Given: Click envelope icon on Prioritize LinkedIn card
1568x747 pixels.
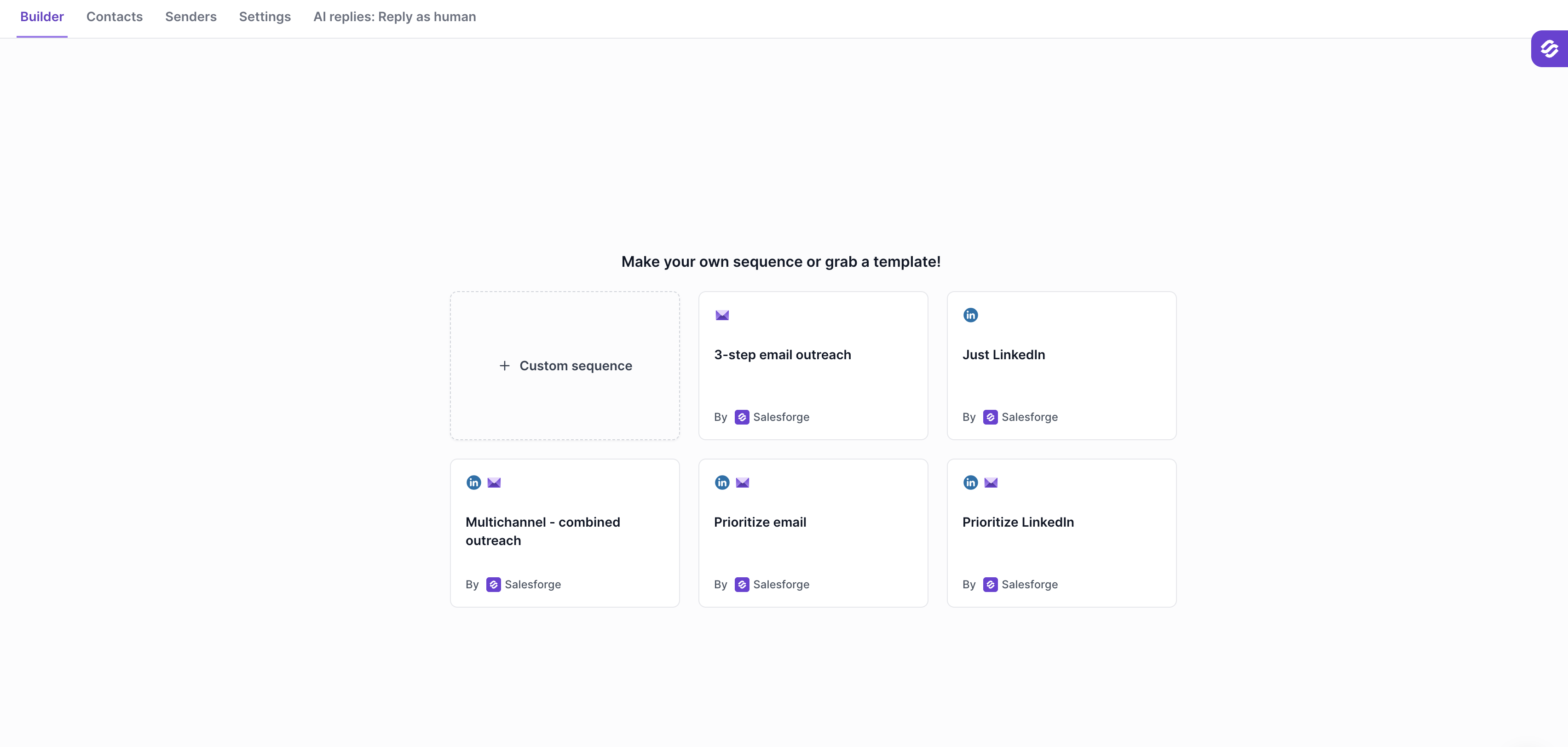Looking at the screenshot, I should (x=990, y=483).
